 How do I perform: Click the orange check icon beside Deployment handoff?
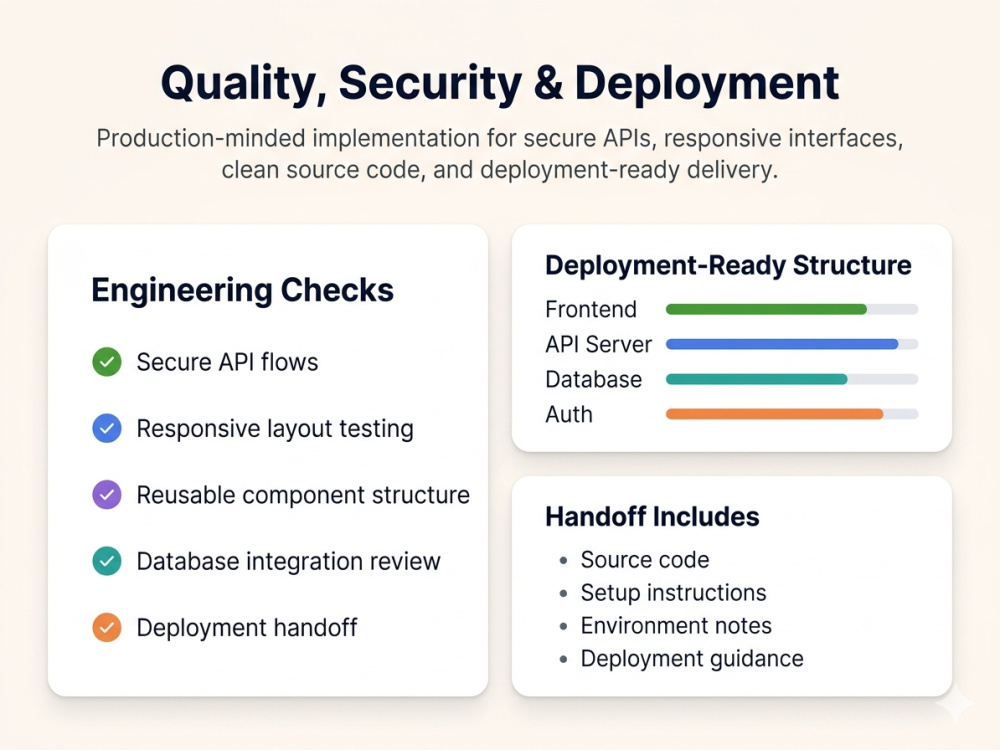pos(107,627)
